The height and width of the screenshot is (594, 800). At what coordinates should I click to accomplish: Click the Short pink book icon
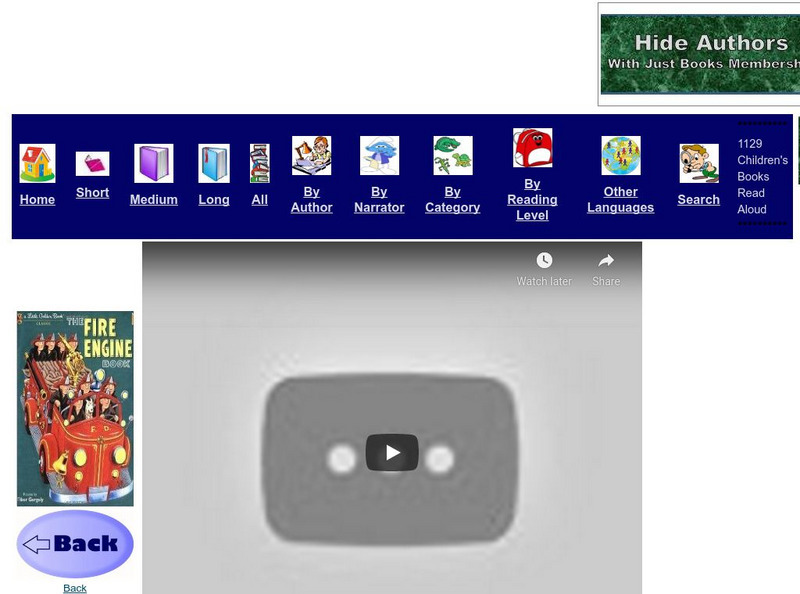tap(92, 164)
